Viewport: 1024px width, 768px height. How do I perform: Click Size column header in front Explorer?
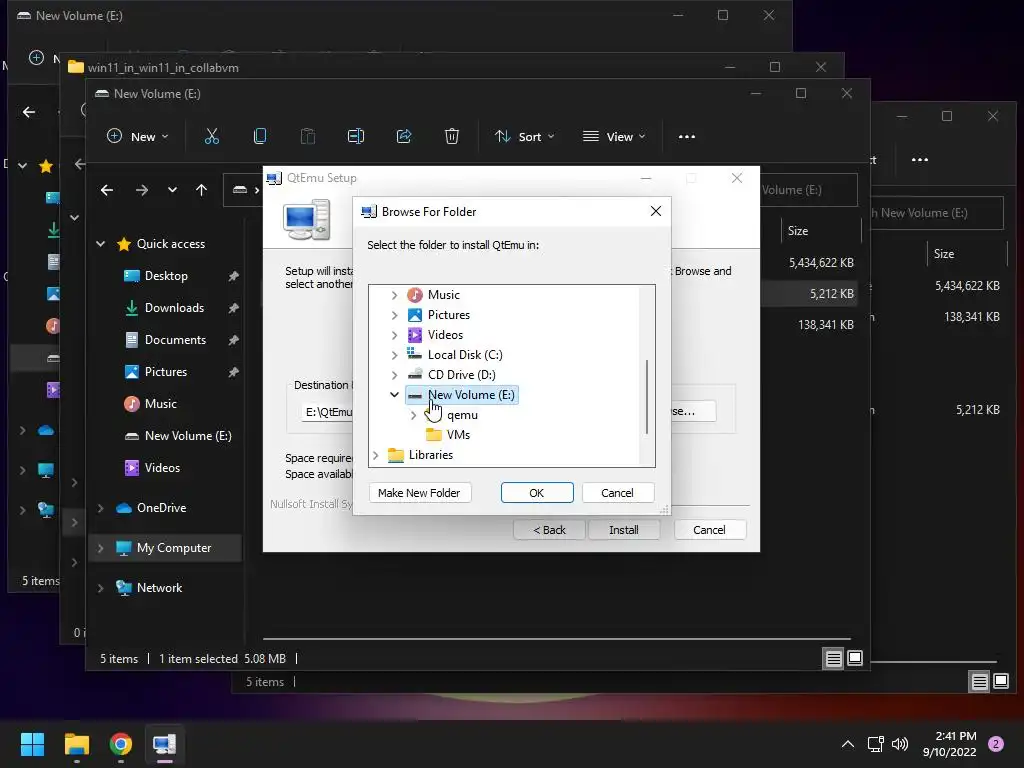point(797,231)
